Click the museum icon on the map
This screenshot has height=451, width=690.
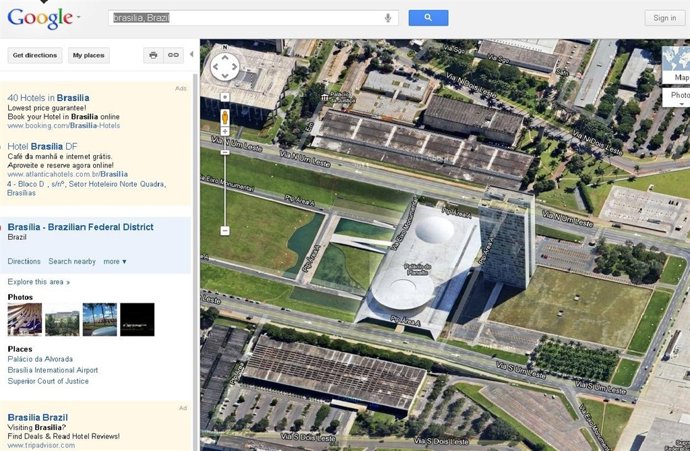(x=324, y=97)
